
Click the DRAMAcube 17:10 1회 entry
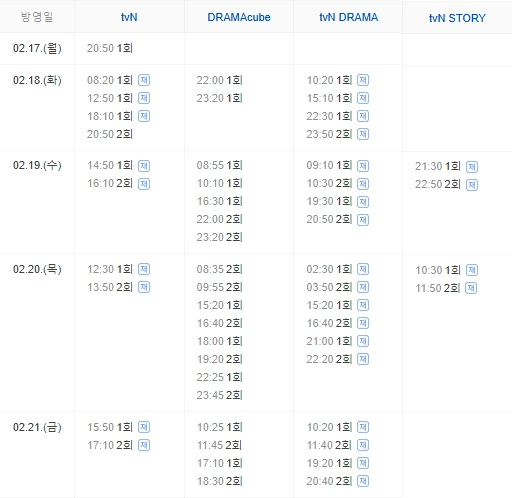pos(219,463)
